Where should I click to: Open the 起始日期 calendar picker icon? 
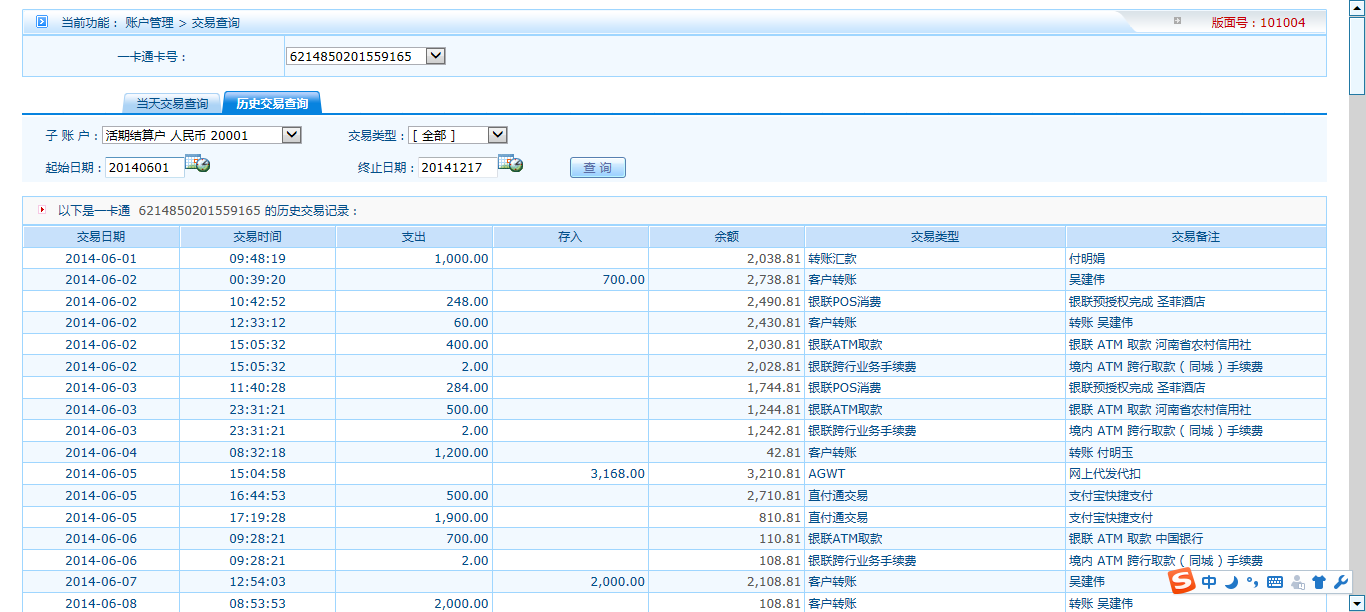click(198, 165)
